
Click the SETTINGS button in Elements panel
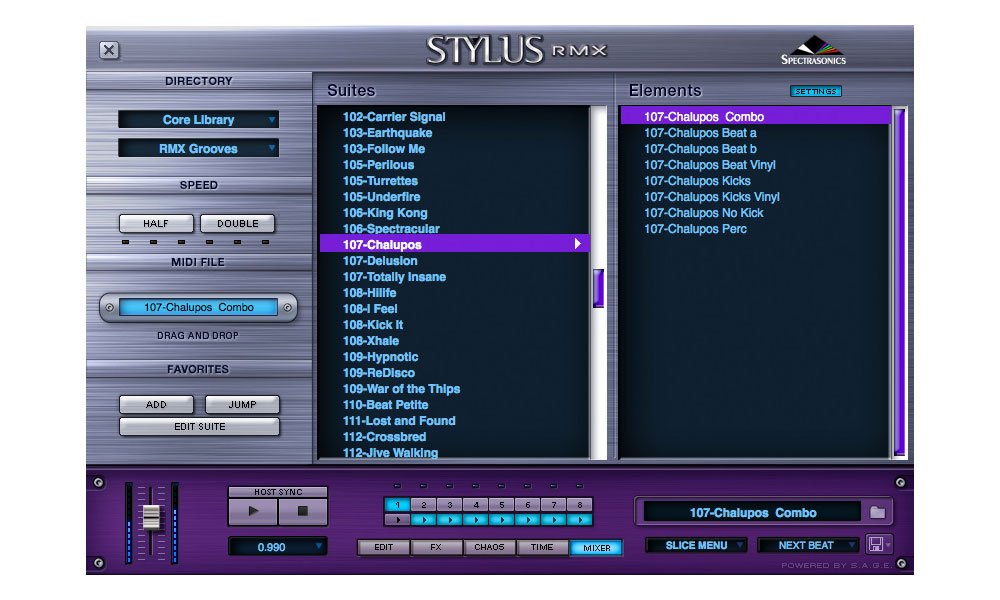[x=818, y=91]
